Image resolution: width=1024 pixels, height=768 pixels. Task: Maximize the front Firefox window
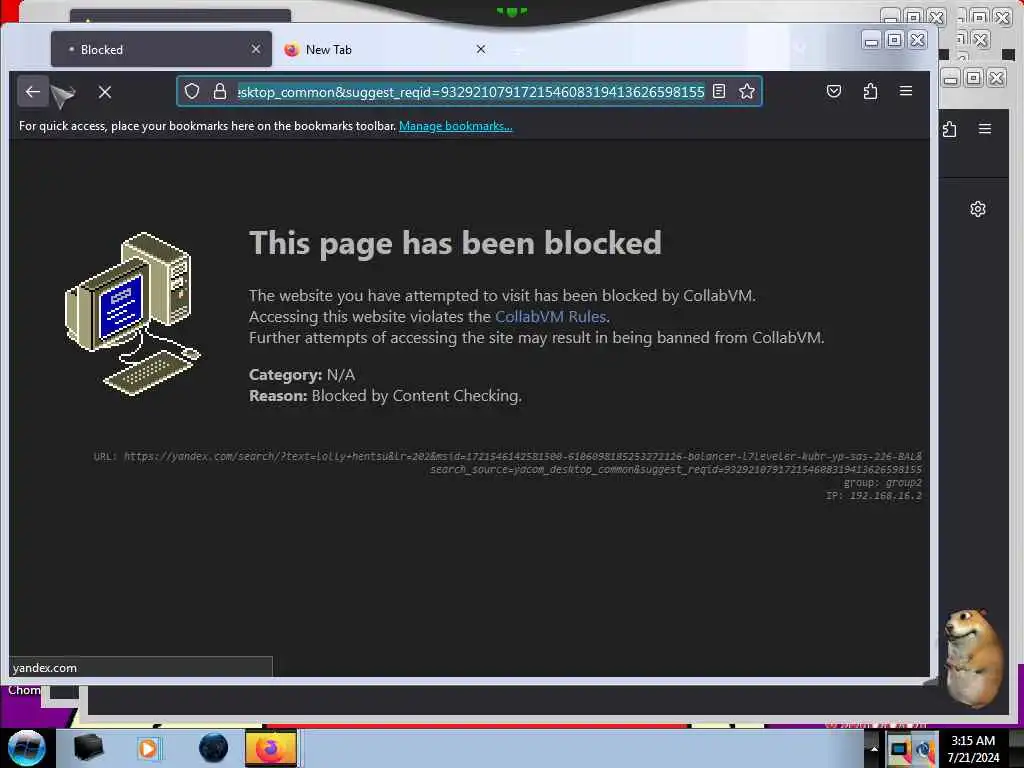(x=895, y=40)
